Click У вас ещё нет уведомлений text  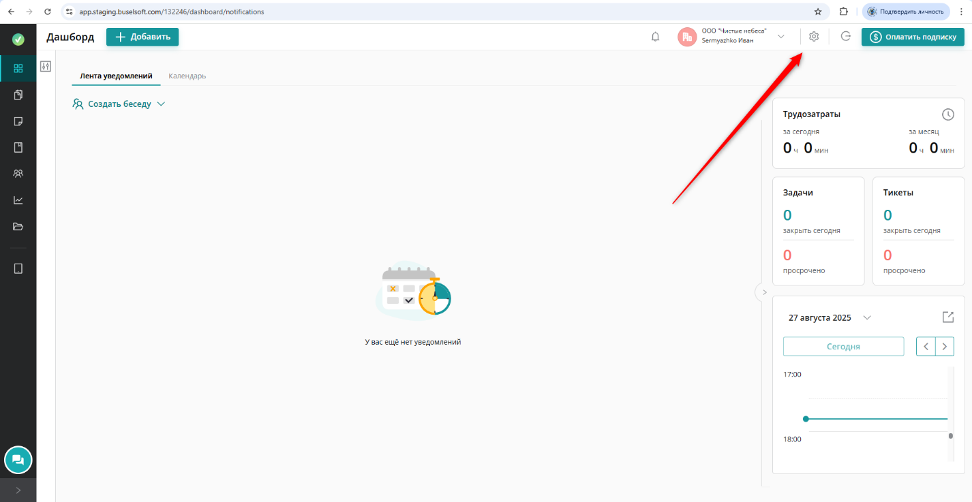click(413, 341)
